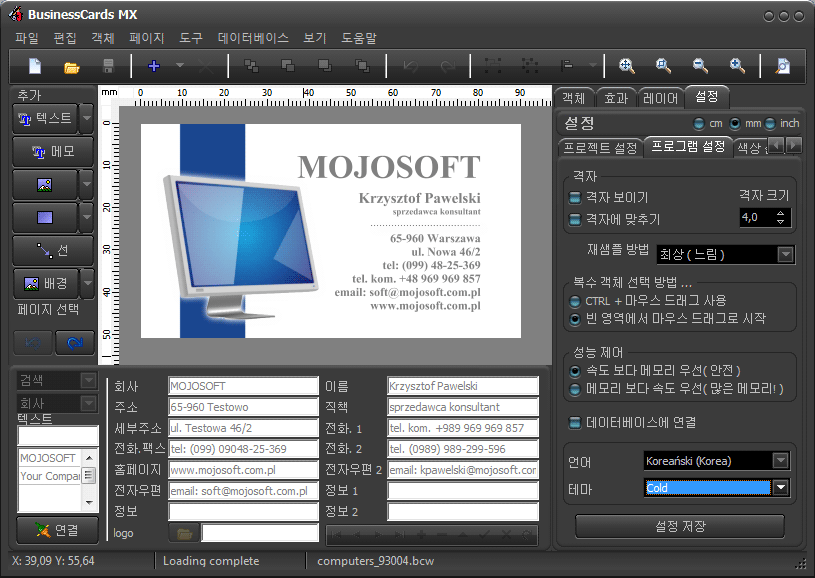Click the greyed delete X toolbar icon
The width and height of the screenshot is (815, 578).
pos(206,66)
